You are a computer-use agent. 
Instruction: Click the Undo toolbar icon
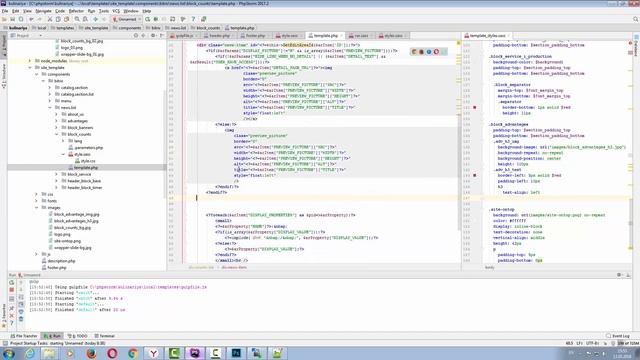click(31, 19)
